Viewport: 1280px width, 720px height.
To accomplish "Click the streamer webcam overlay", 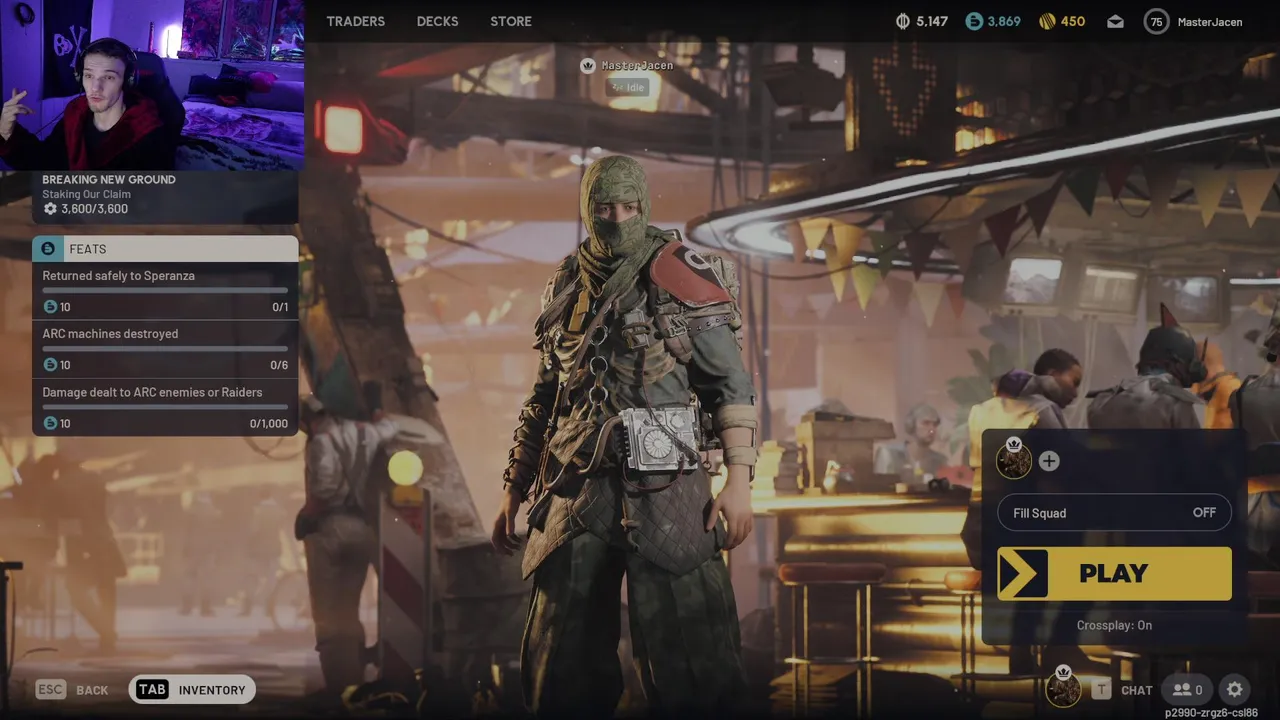I will [152, 85].
